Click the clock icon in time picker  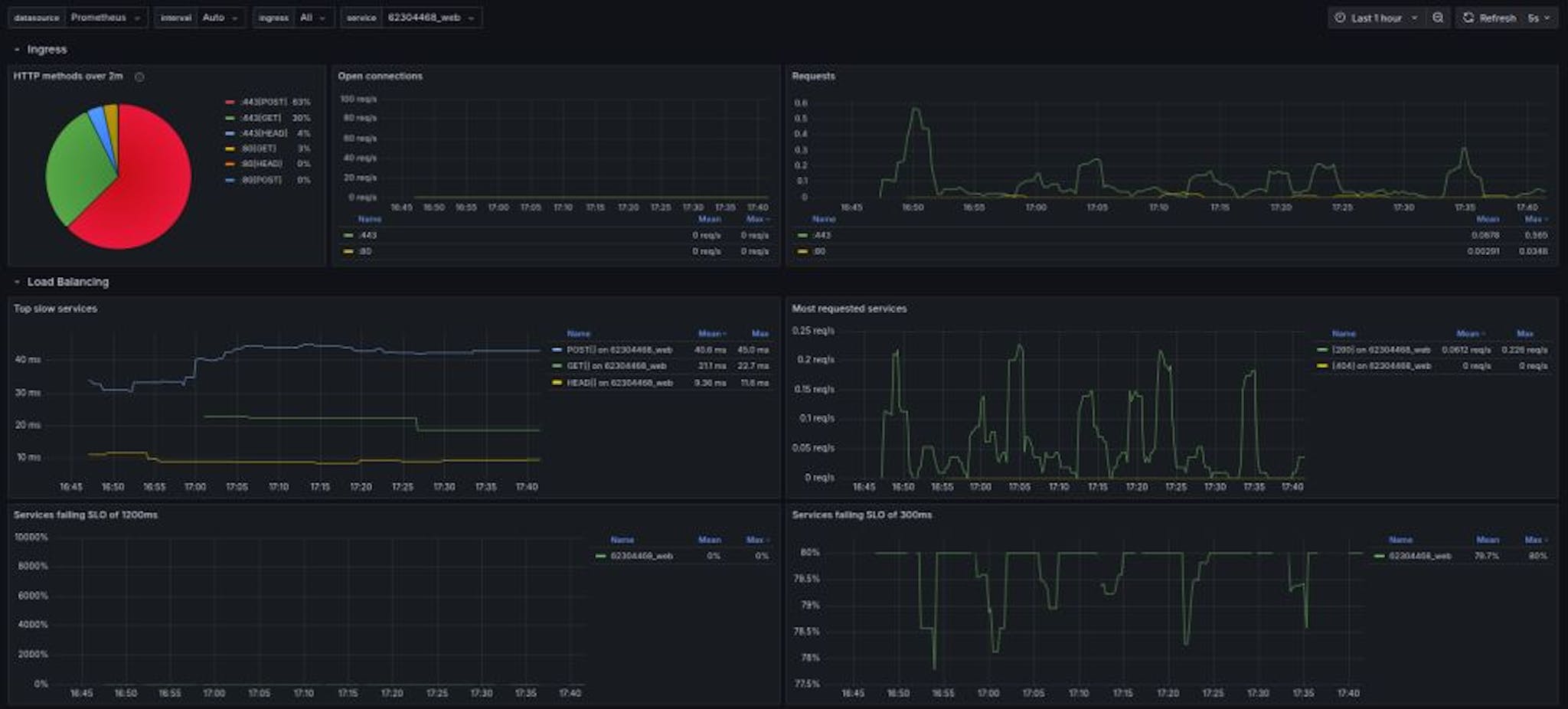[x=1340, y=18]
